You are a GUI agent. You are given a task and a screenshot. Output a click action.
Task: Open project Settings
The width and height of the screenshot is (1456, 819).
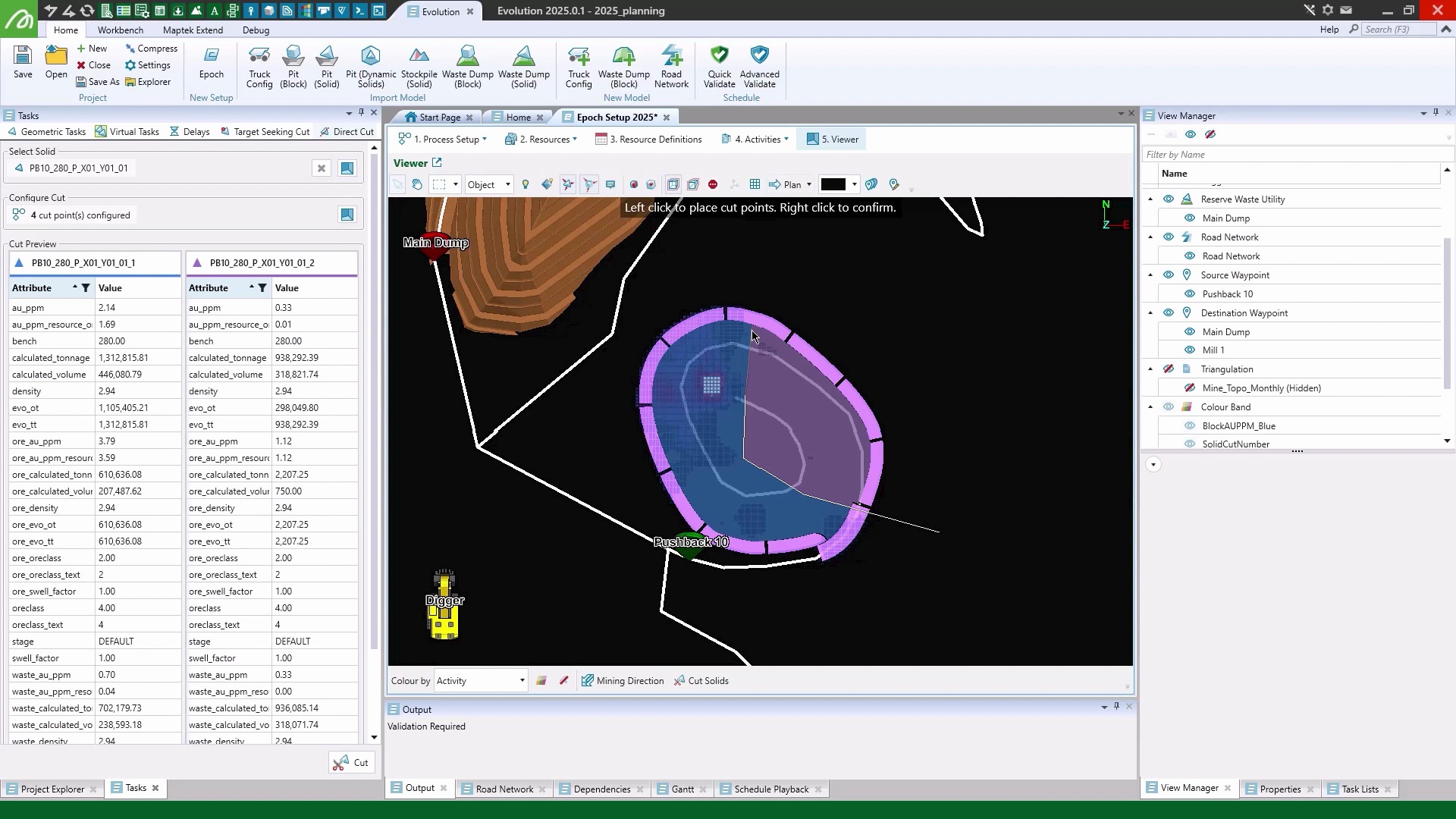coord(148,65)
